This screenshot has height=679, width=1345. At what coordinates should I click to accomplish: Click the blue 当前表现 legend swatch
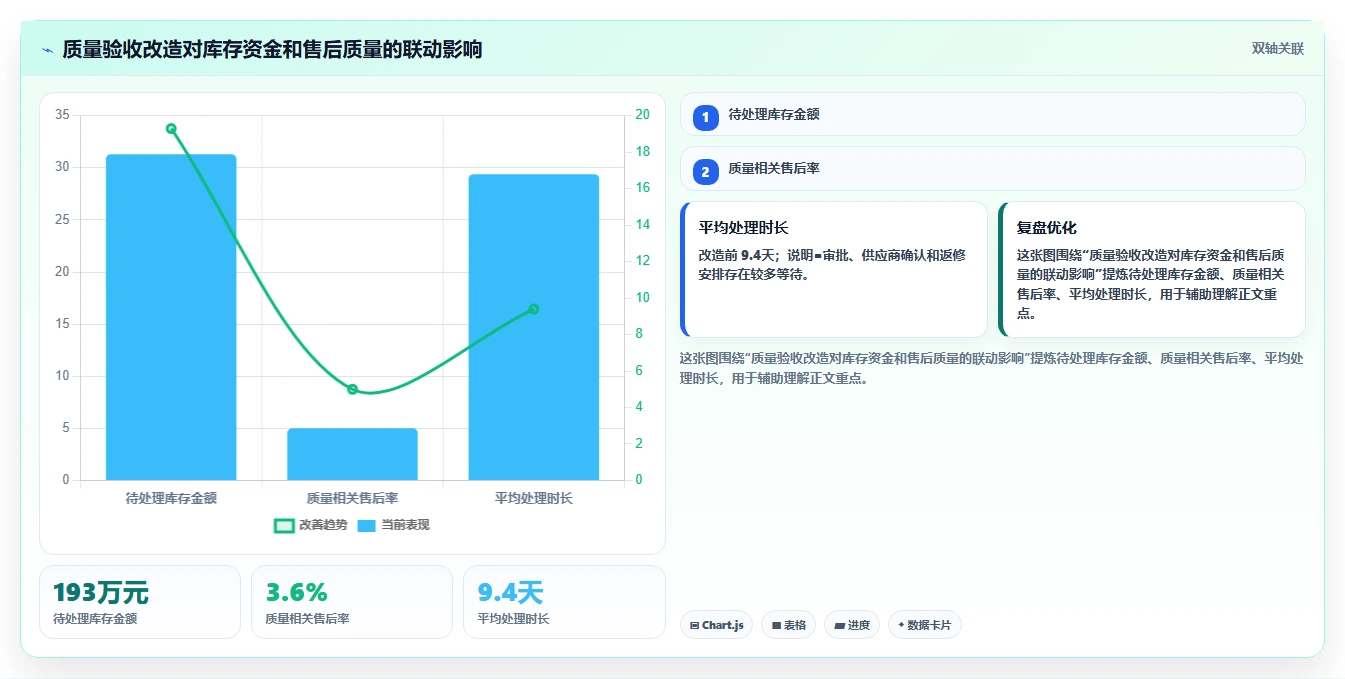pos(367,525)
